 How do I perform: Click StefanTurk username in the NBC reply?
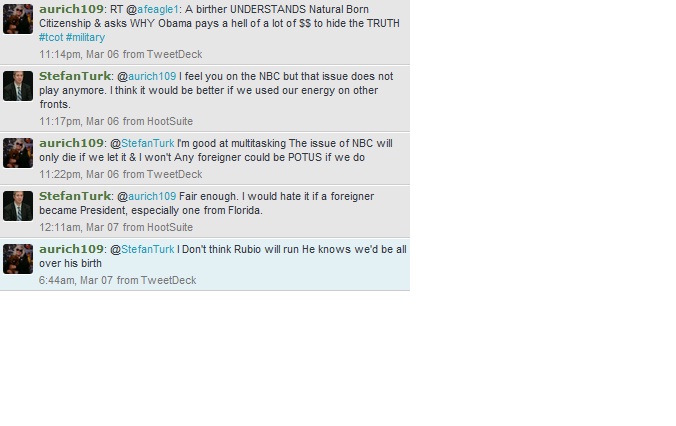tap(75, 76)
